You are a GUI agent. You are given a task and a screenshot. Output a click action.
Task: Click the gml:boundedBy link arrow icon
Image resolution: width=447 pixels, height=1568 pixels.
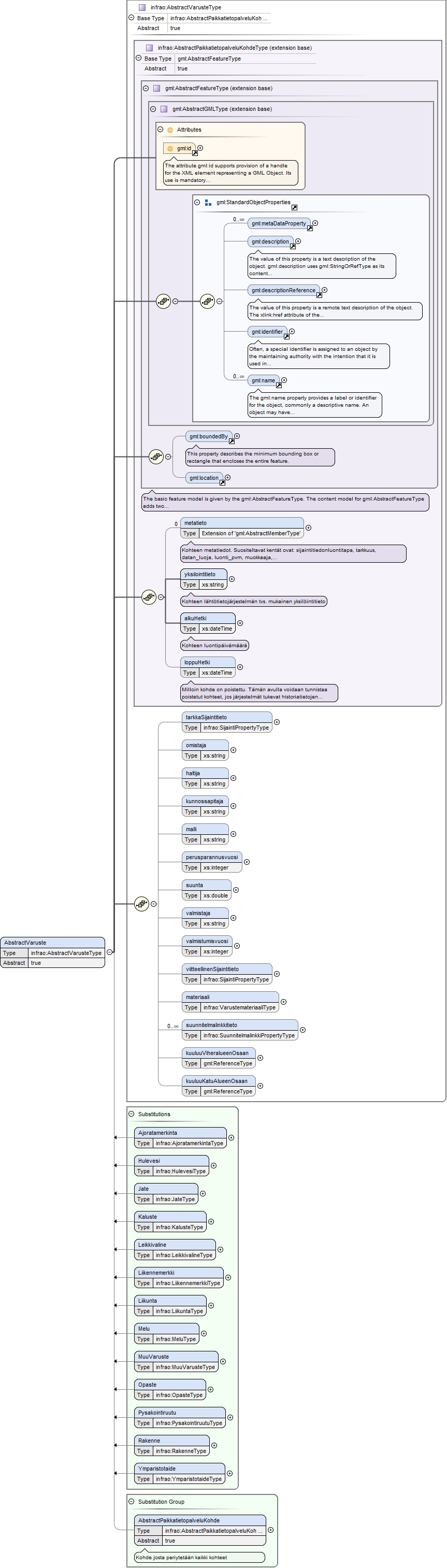(x=232, y=441)
